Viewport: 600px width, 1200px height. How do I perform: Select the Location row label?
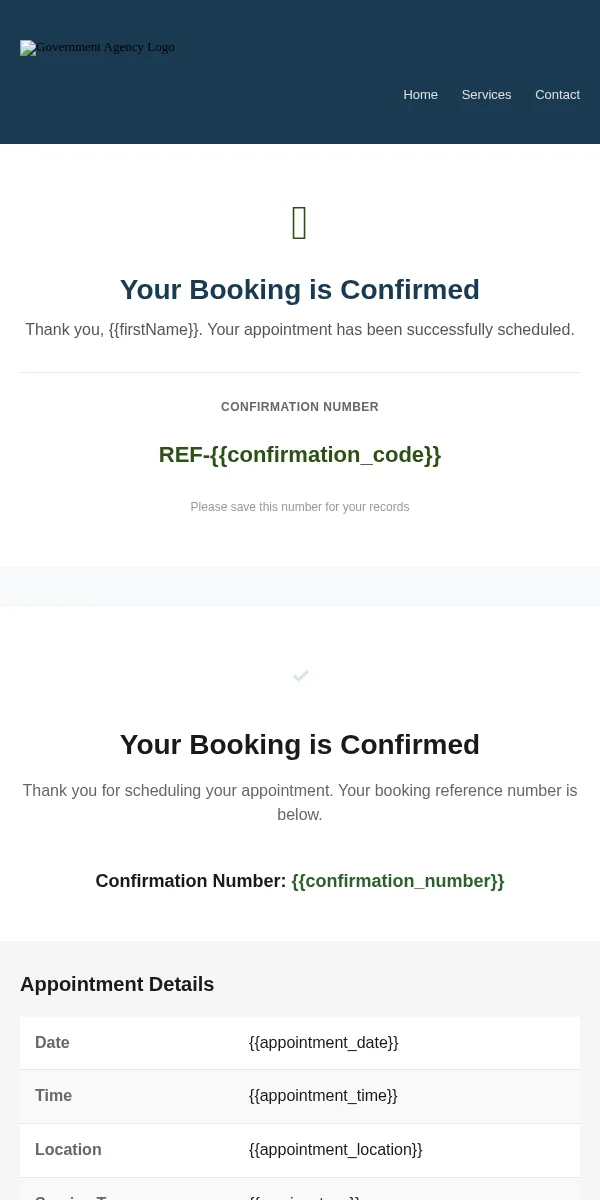pos(68,1150)
